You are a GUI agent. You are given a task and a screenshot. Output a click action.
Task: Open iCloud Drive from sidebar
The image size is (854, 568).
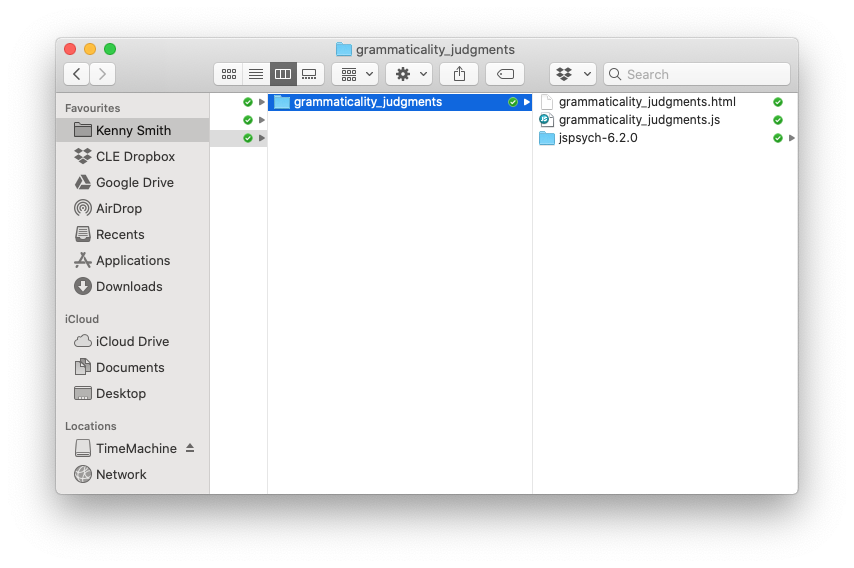coord(132,341)
